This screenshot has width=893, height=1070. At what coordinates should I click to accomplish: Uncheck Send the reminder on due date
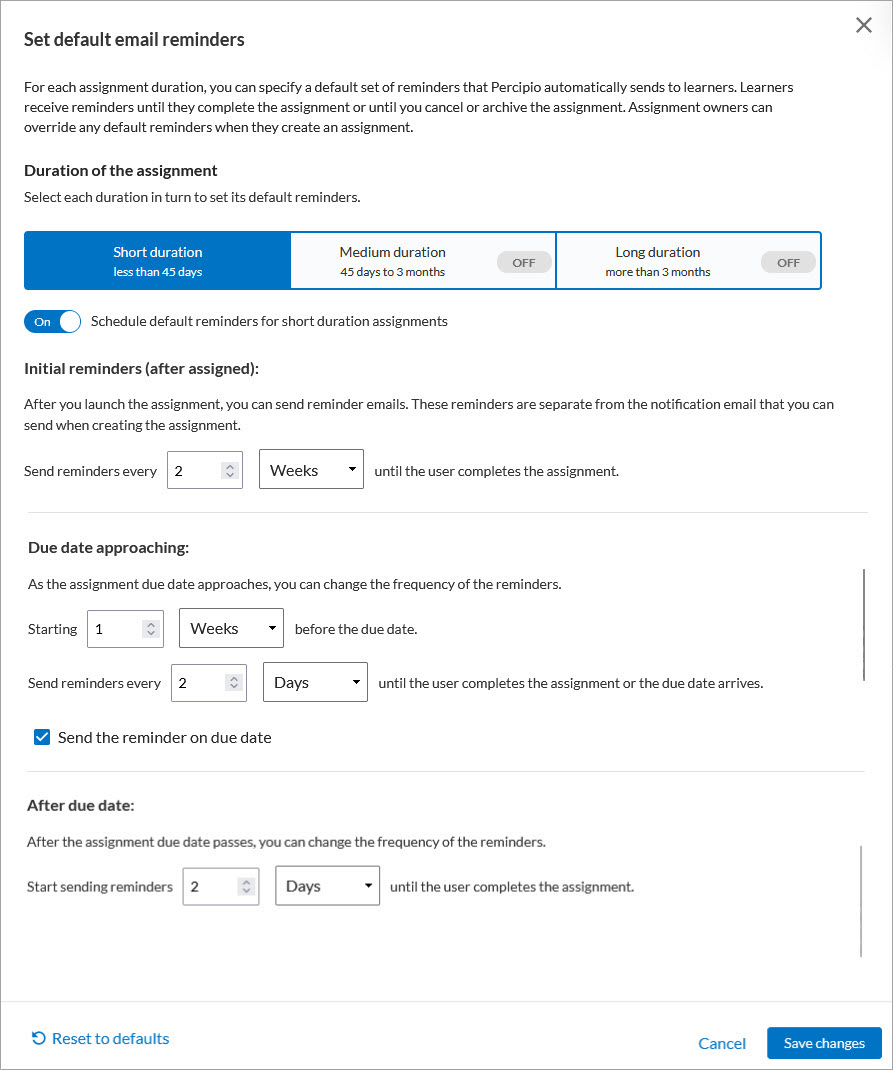(42, 738)
